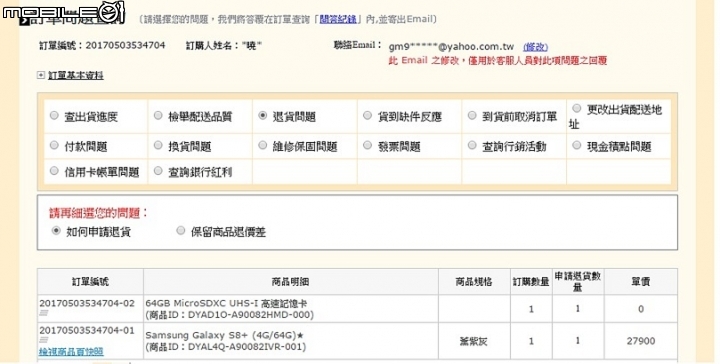Pick the 現金積點問題 radio option

coord(577,146)
